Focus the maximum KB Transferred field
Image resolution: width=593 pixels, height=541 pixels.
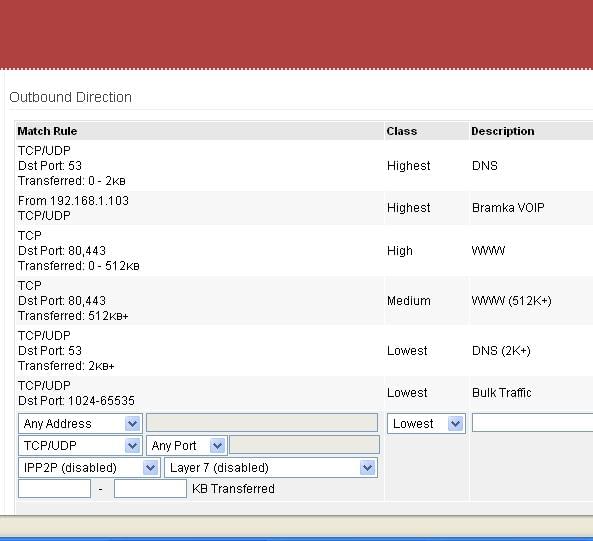pos(150,488)
